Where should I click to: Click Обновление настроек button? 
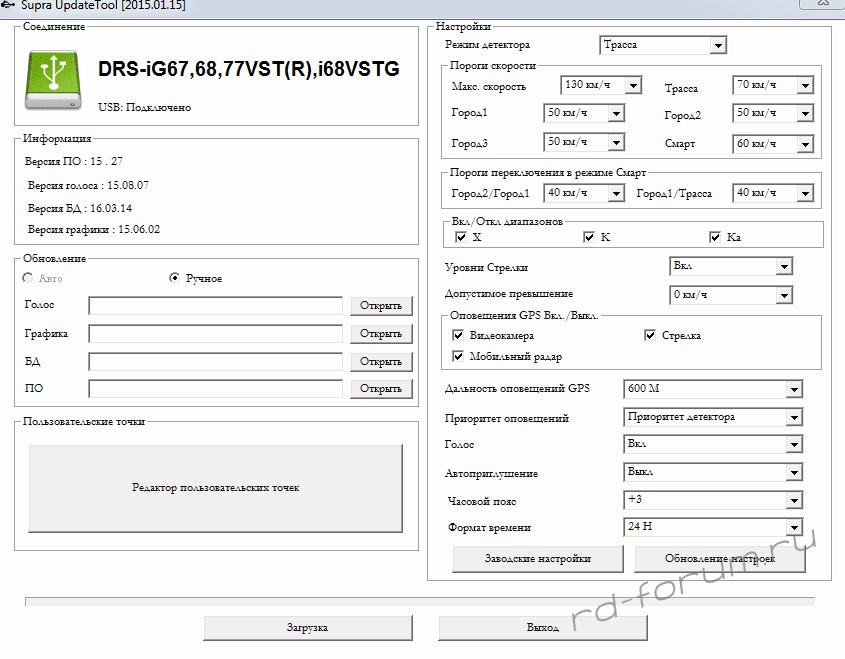tap(720, 559)
